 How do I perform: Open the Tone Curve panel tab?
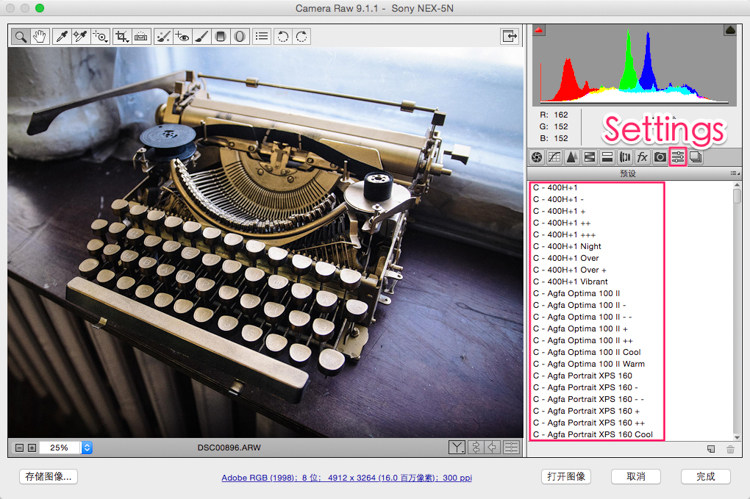point(554,157)
